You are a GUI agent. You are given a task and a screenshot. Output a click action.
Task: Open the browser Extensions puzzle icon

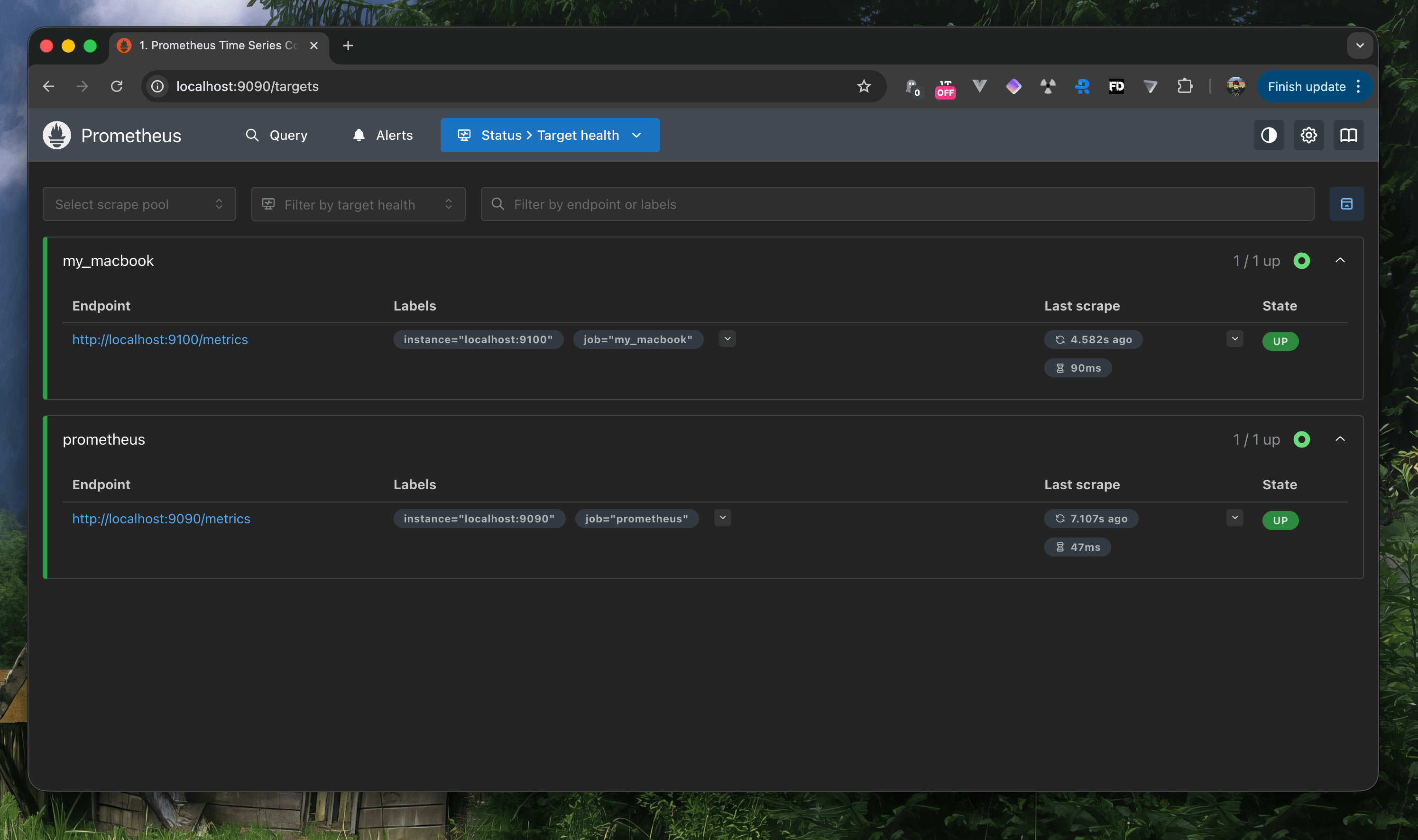[x=1185, y=87]
